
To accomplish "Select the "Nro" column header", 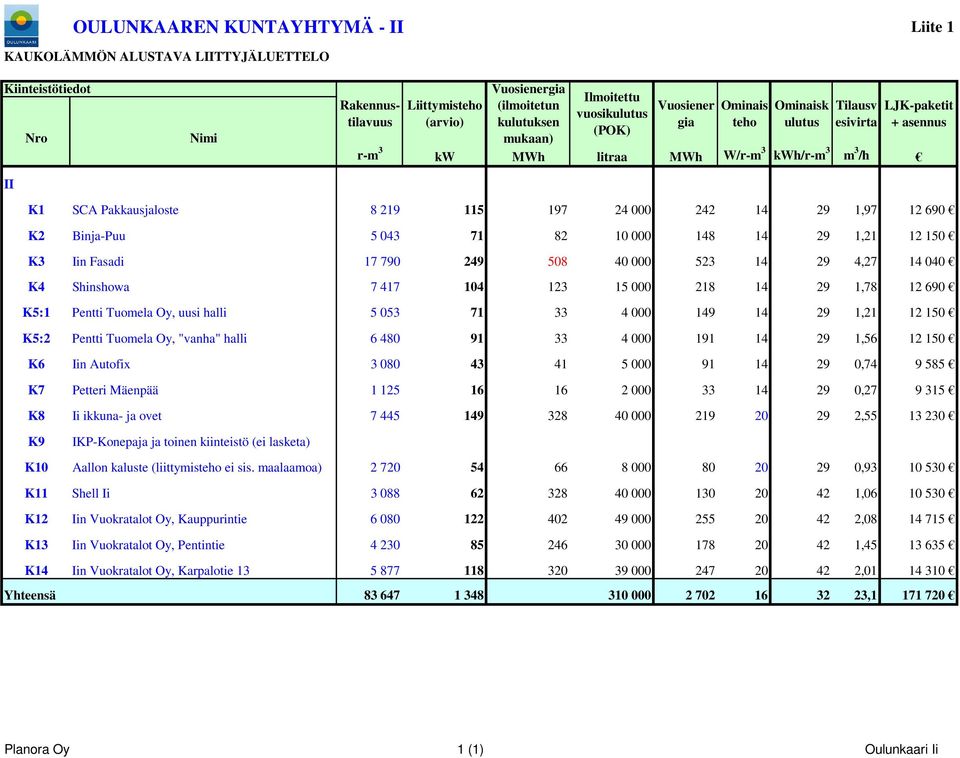I will (36, 138).
